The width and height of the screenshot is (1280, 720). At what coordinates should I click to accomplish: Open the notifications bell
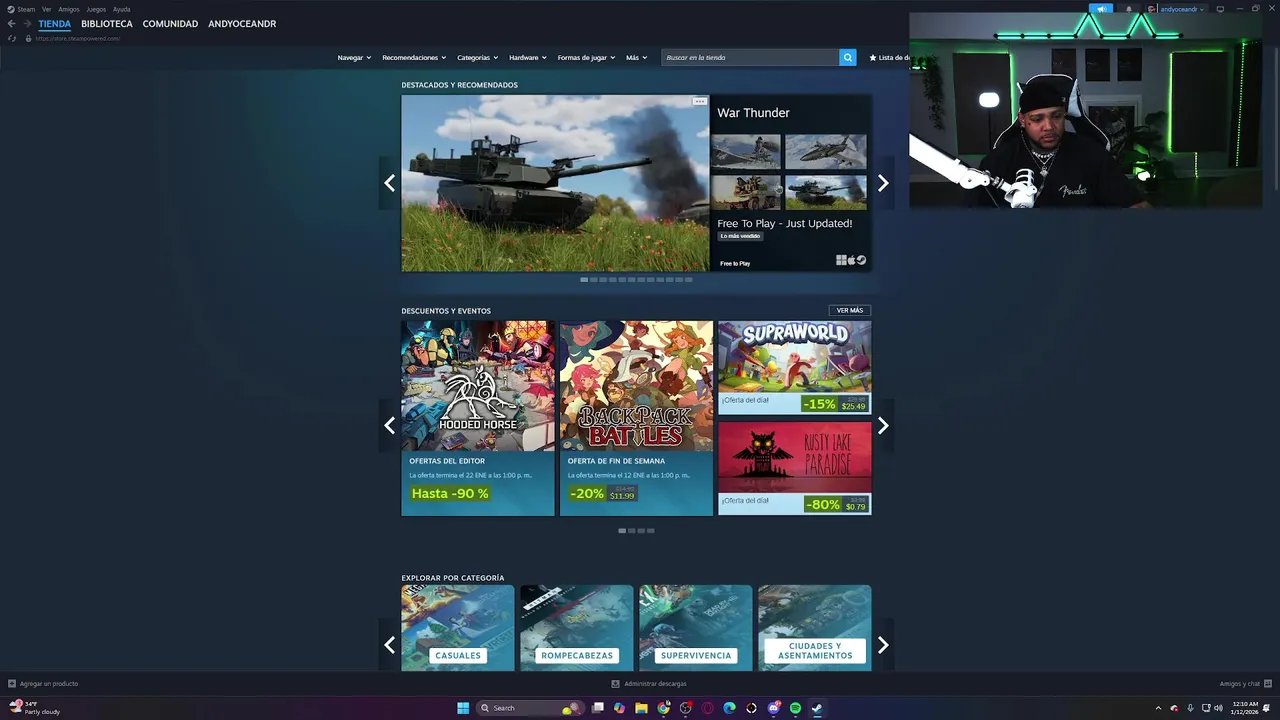(x=1129, y=9)
